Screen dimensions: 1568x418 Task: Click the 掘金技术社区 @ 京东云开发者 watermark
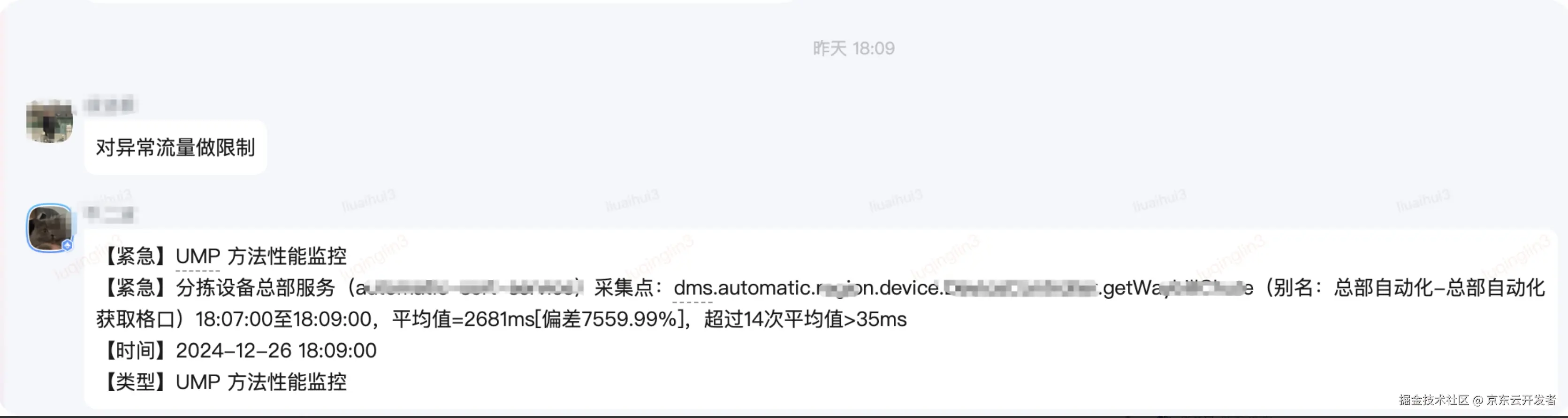pos(1477,400)
